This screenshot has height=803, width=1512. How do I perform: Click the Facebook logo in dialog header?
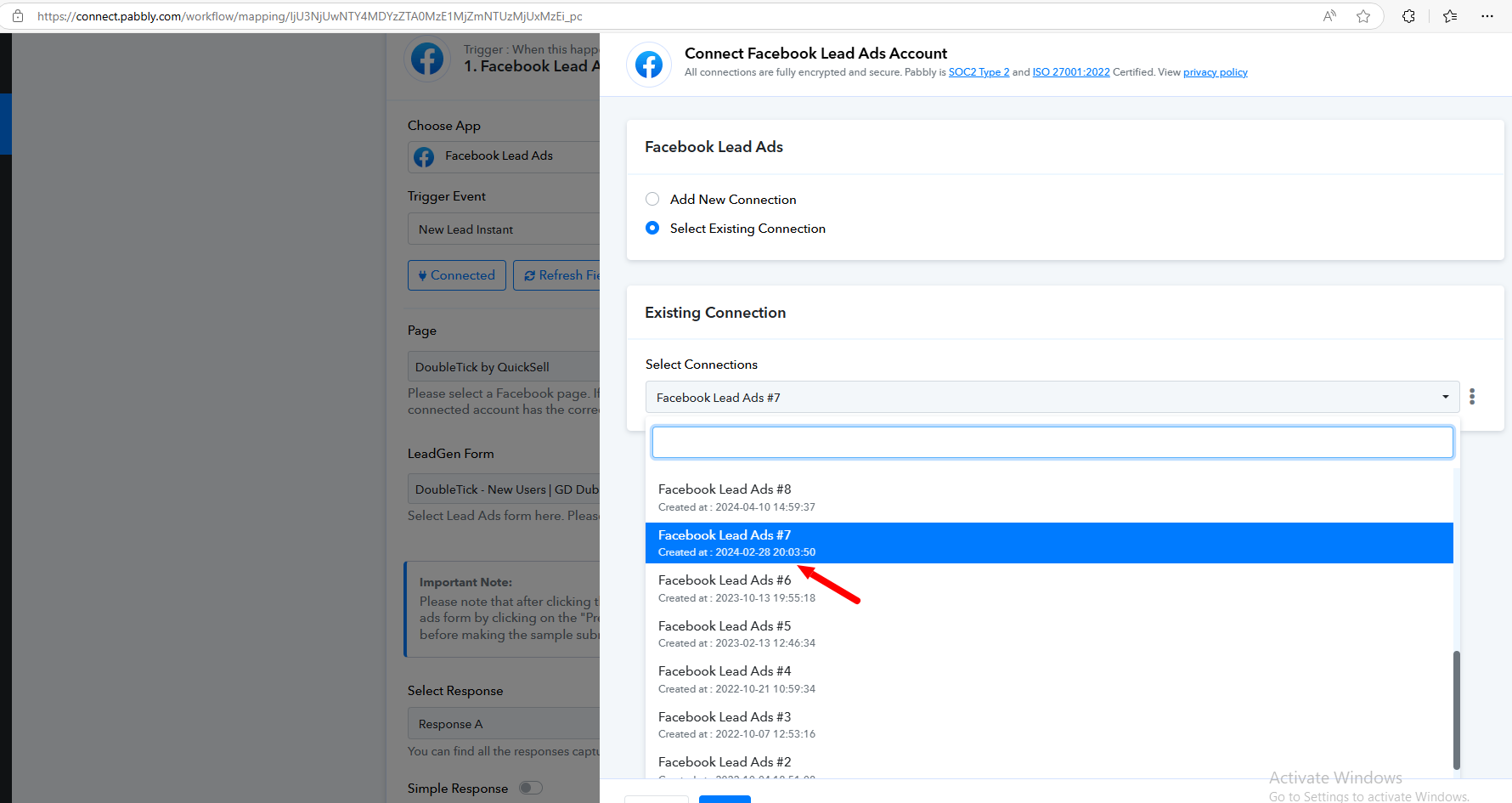(649, 65)
